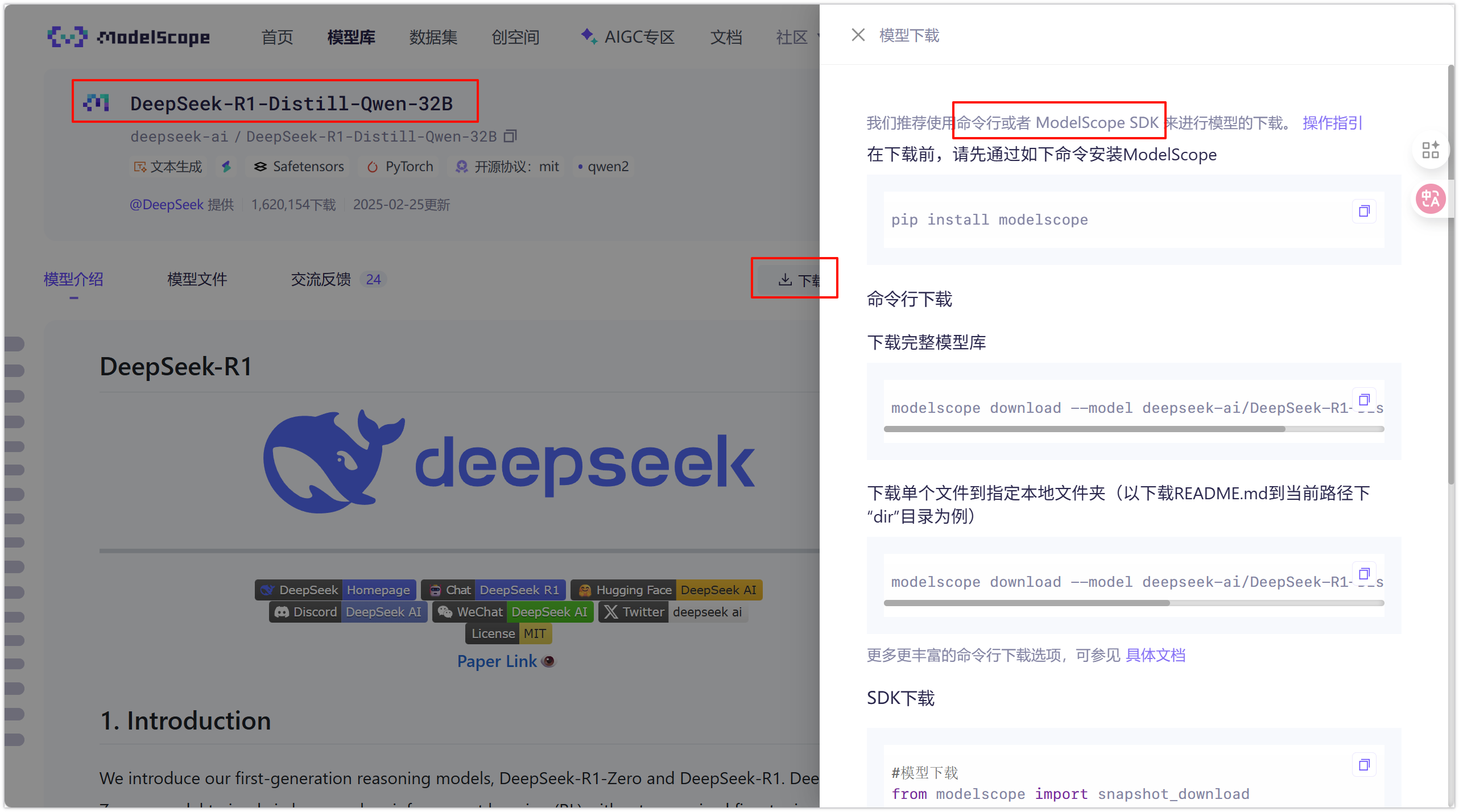Copy the SDK snapshot_download code

[1363, 765]
